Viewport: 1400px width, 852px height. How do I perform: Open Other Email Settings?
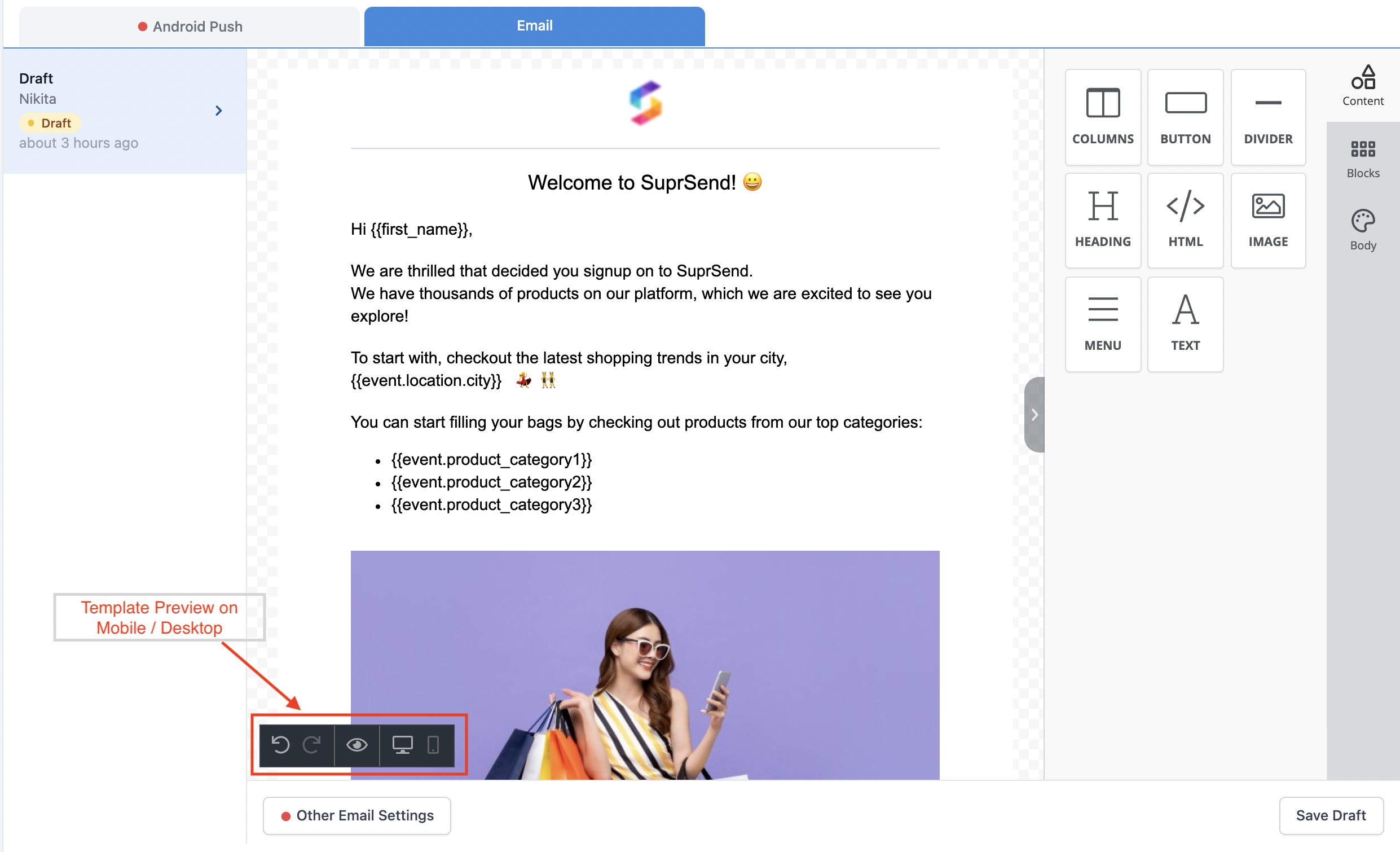coord(357,815)
